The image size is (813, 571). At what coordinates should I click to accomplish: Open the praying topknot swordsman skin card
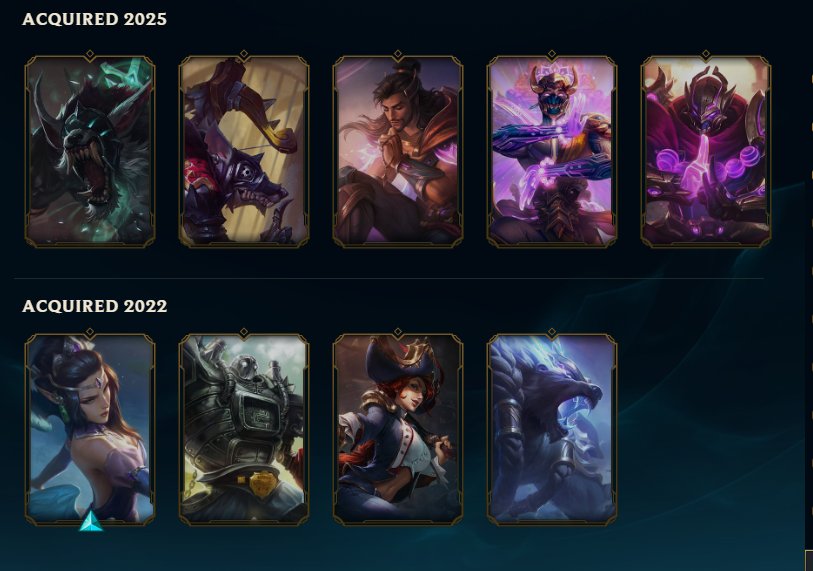pyautogui.click(x=398, y=151)
